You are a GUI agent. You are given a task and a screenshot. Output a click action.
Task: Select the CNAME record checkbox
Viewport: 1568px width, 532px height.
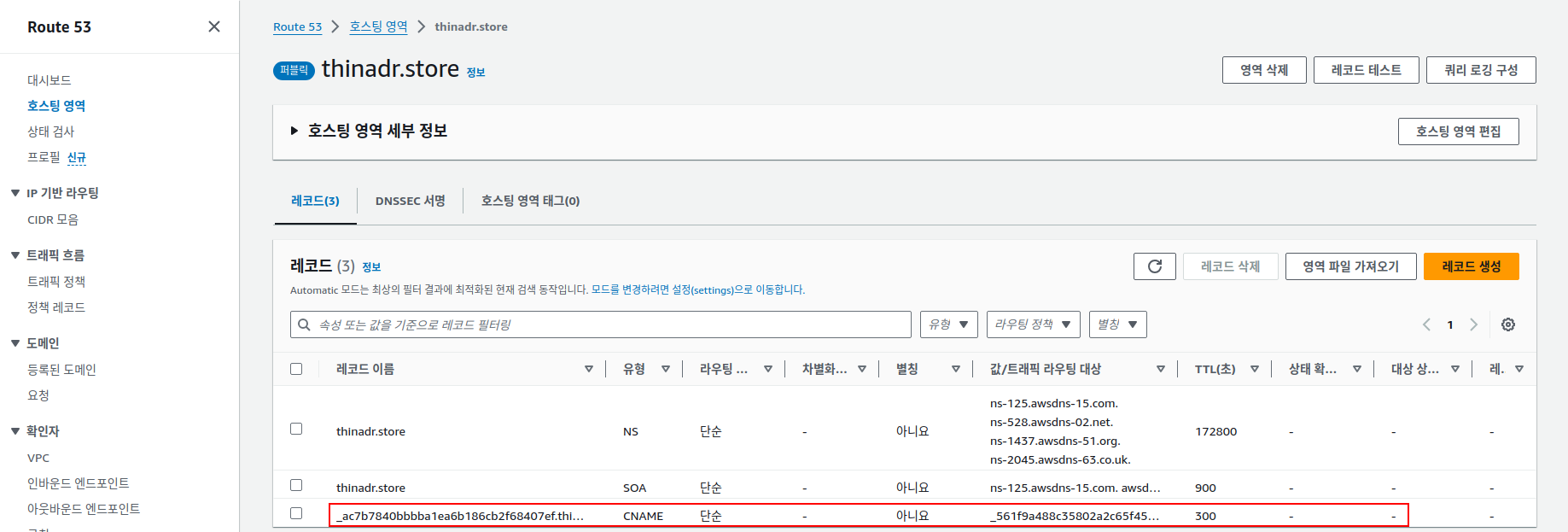pos(296,513)
